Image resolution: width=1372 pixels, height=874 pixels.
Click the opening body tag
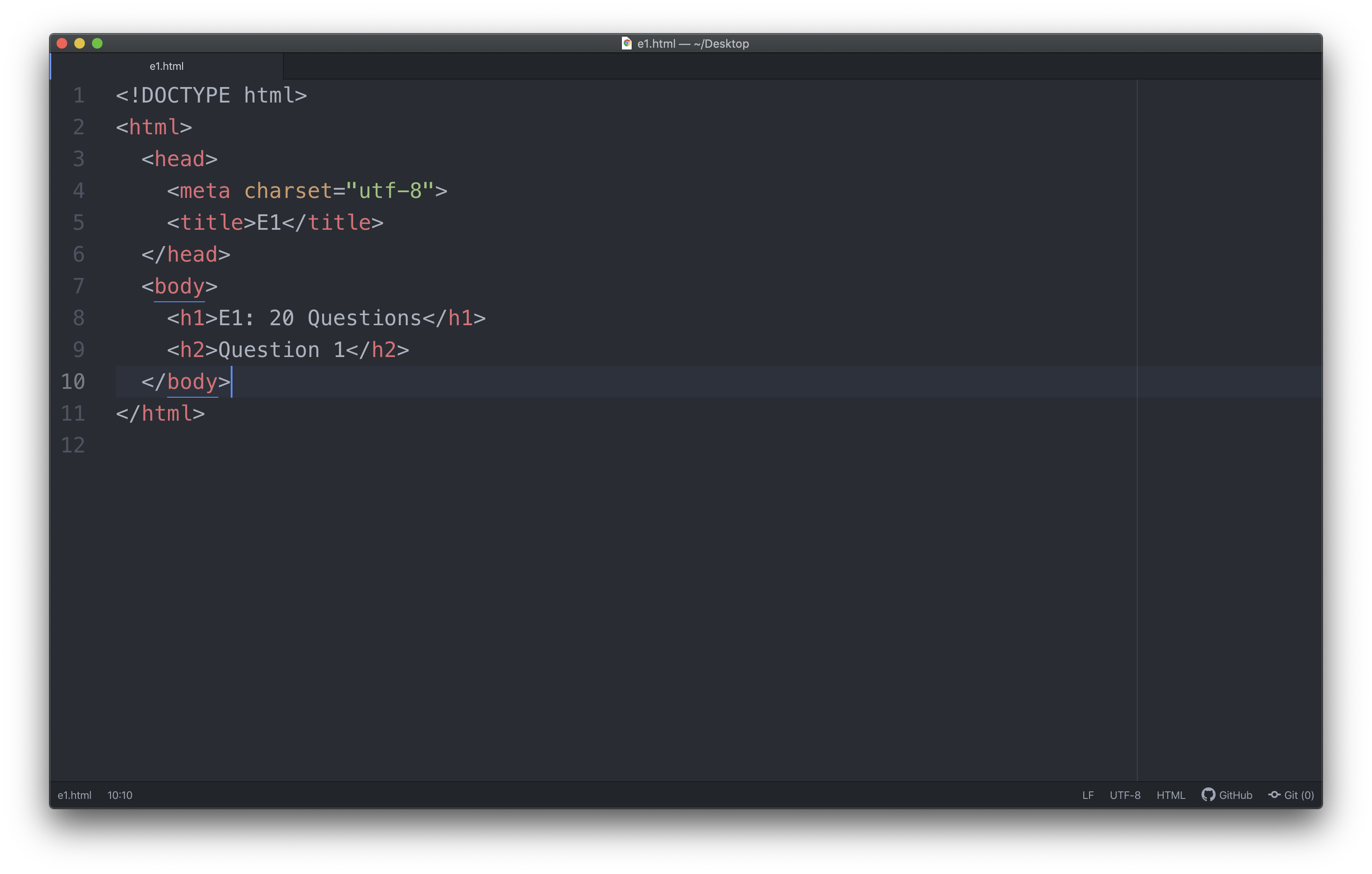click(x=179, y=287)
